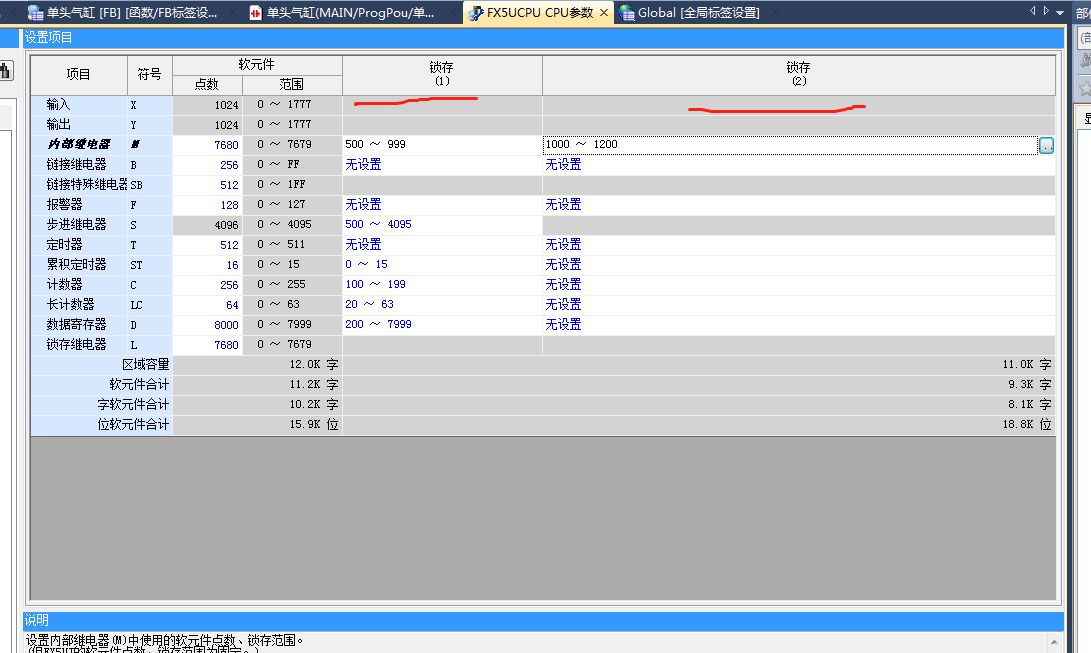Switch to Global [全局标签设置] tab
The width and height of the screenshot is (1091, 653).
coord(698,13)
